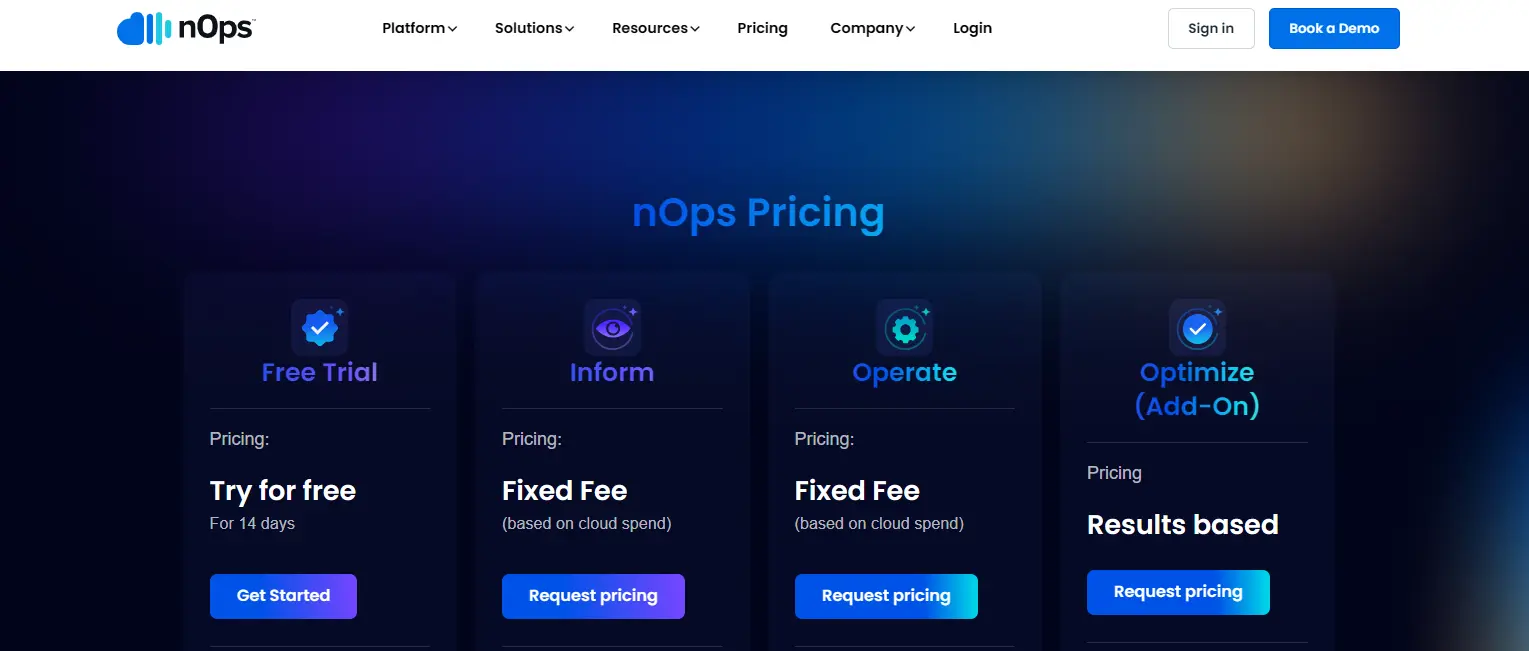Viewport: 1529px width, 651px height.
Task: Click the nOps Pricing page title
Action: click(x=758, y=214)
